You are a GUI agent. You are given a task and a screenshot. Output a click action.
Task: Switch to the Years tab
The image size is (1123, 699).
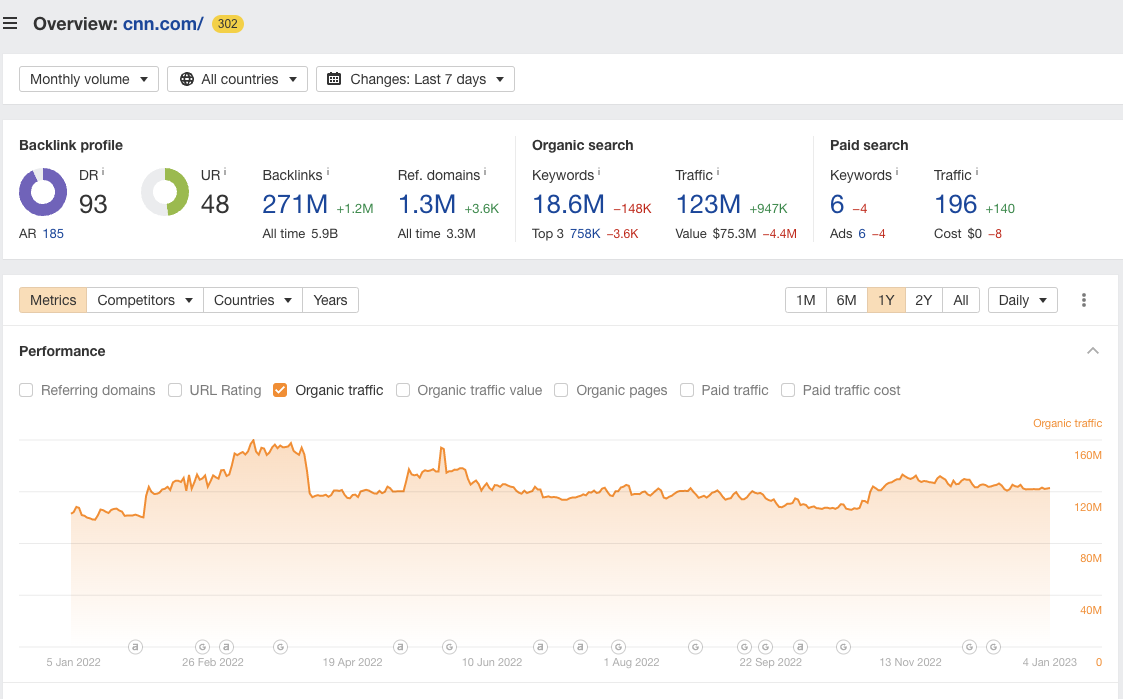pos(330,300)
